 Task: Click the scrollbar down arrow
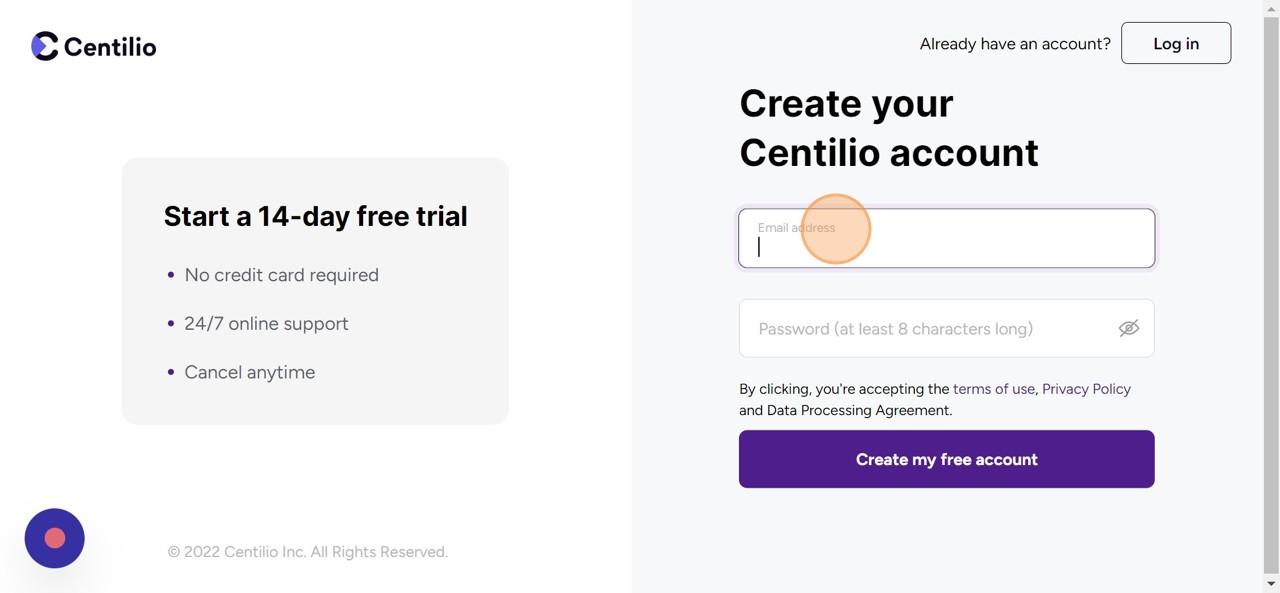1271,584
